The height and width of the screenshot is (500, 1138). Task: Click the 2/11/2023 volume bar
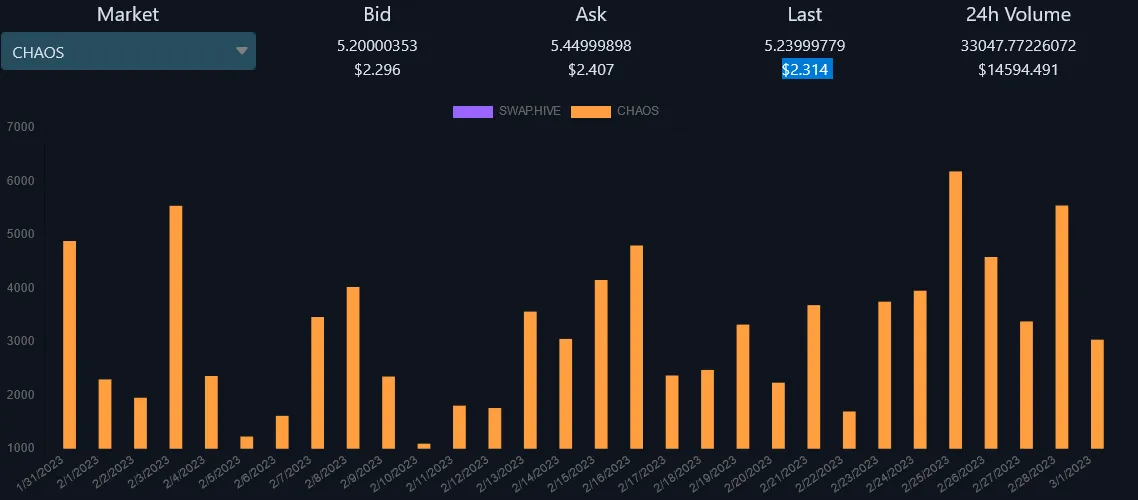[x=459, y=427]
